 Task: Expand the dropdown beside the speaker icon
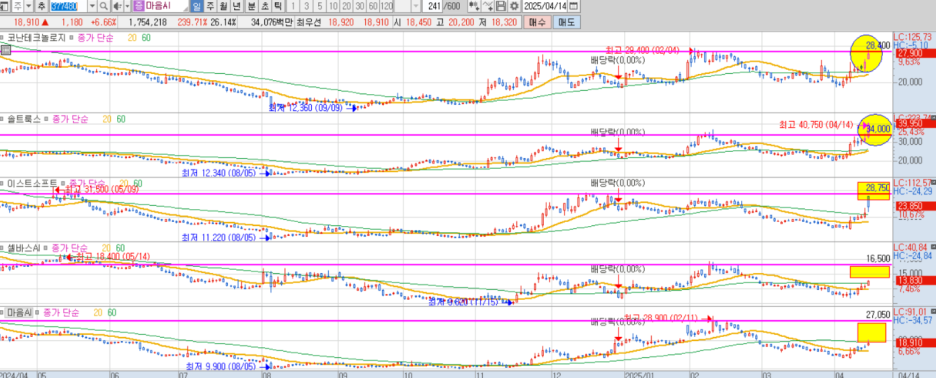click(x=127, y=7)
